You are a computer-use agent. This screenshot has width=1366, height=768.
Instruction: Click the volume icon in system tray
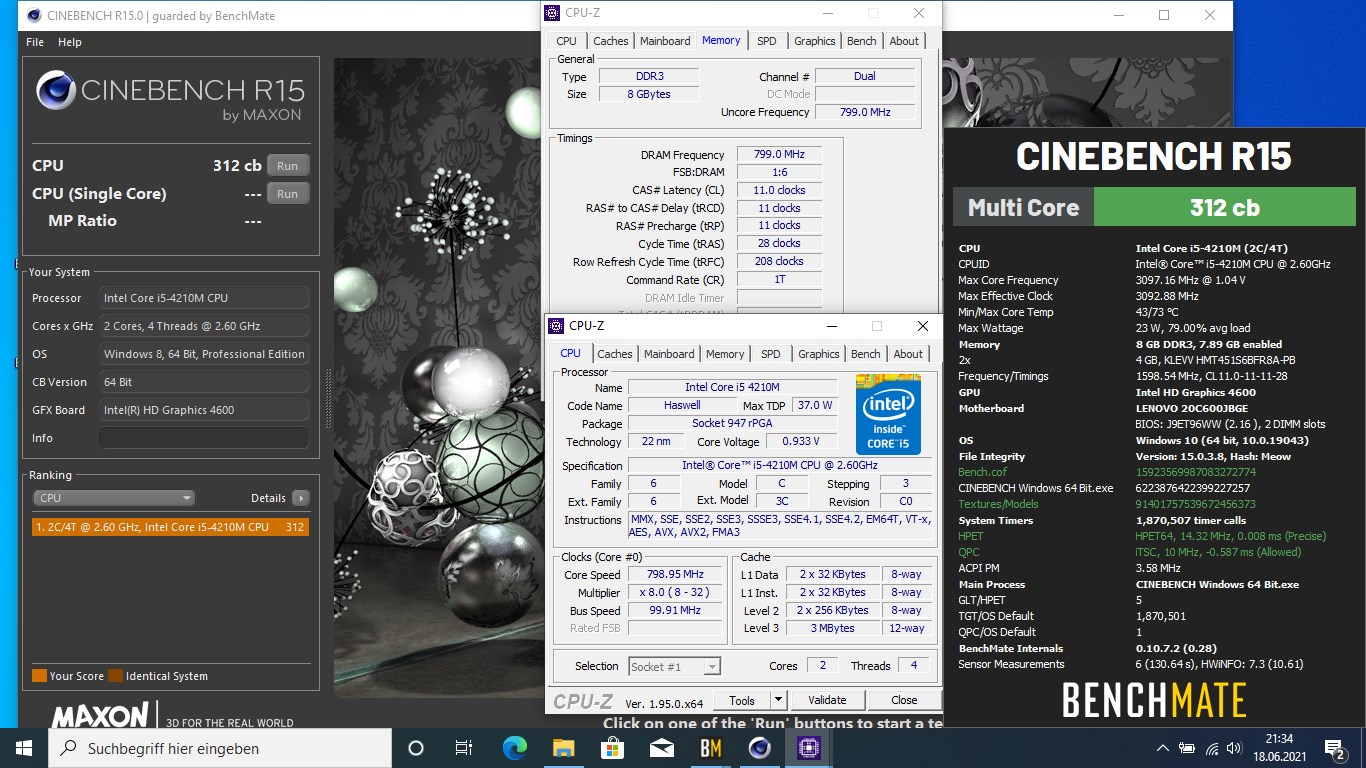(x=1236, y=748)
